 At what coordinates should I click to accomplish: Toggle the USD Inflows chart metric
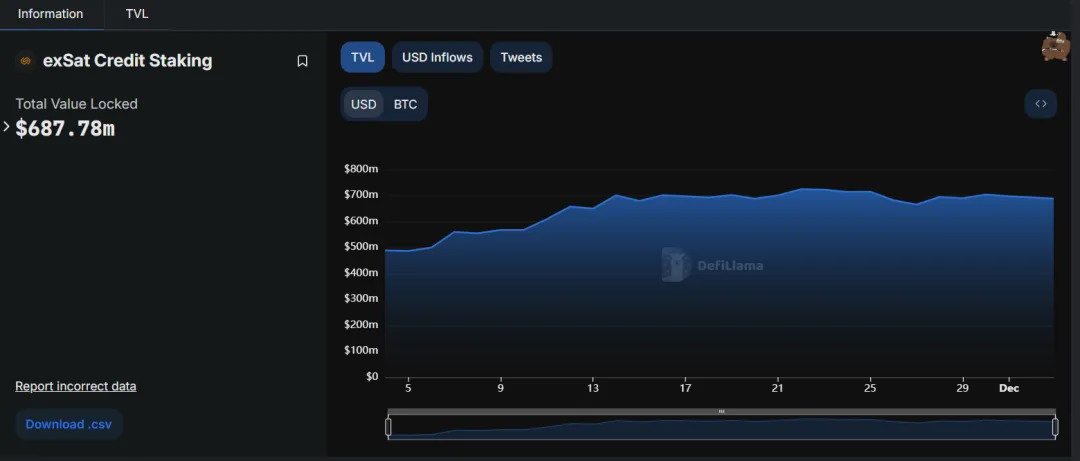(x=437, y=57)
